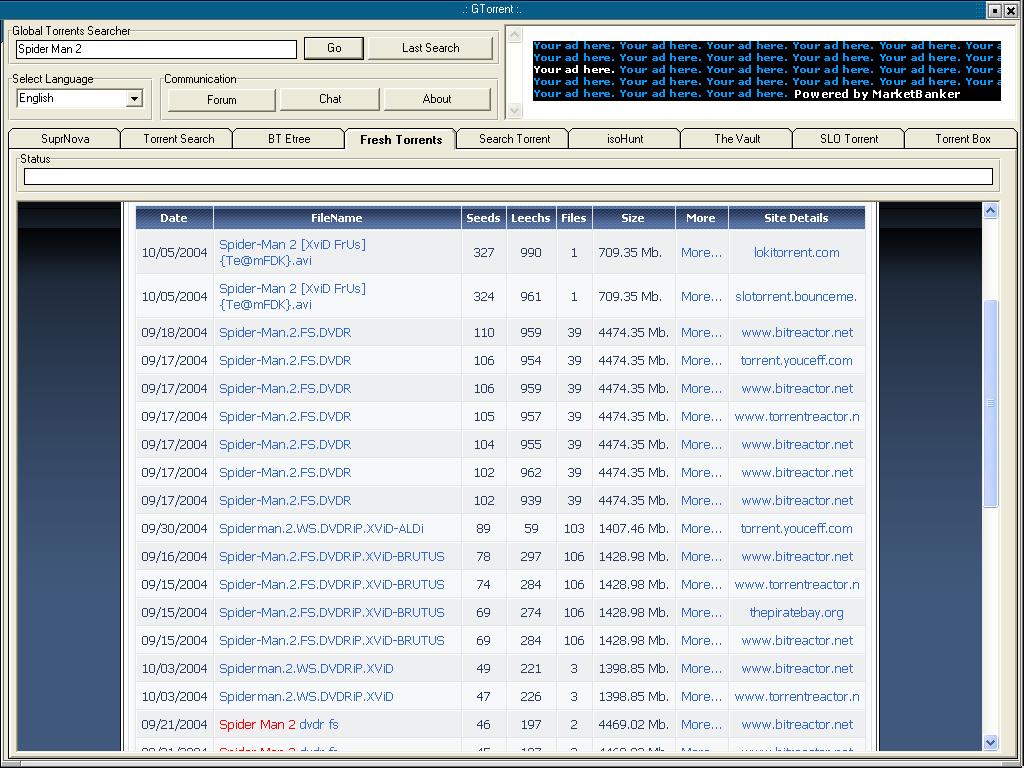The width and height of the screenshot is (1024, 768).
Task: Click the ad panel scroll-down arrow
Action: click(x=516, y=110)
